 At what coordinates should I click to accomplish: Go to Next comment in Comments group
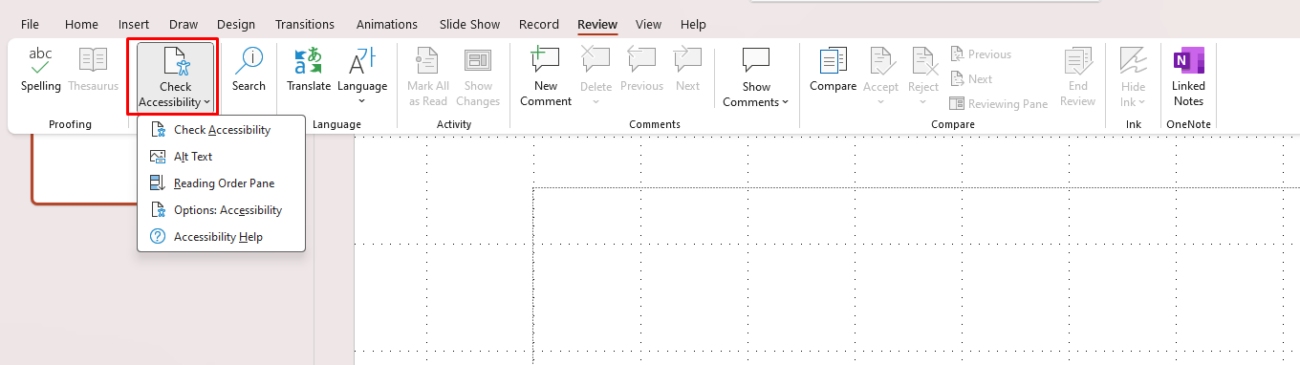click(x=688, y=70)
